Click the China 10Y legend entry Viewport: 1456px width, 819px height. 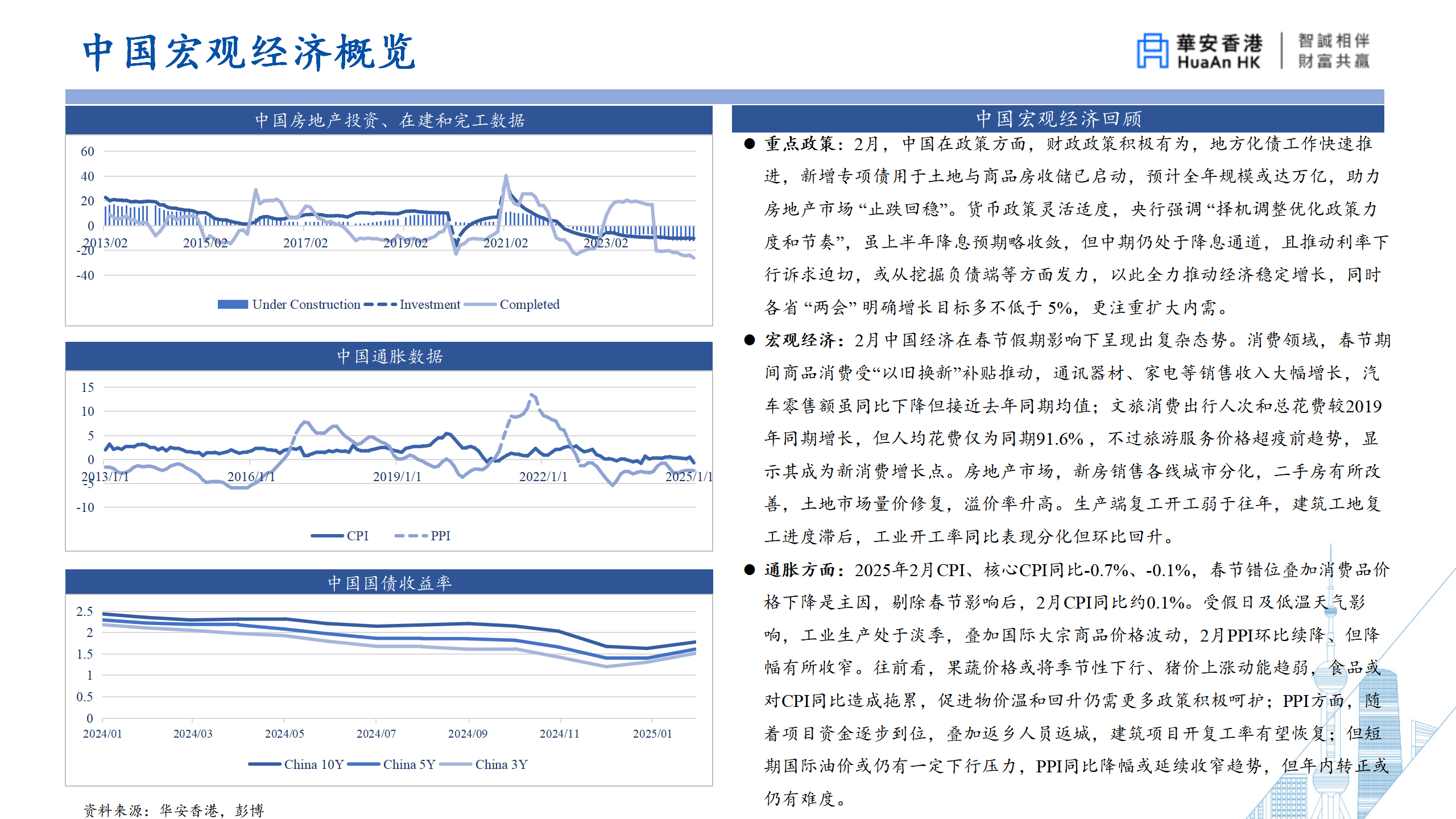point(296,764)
